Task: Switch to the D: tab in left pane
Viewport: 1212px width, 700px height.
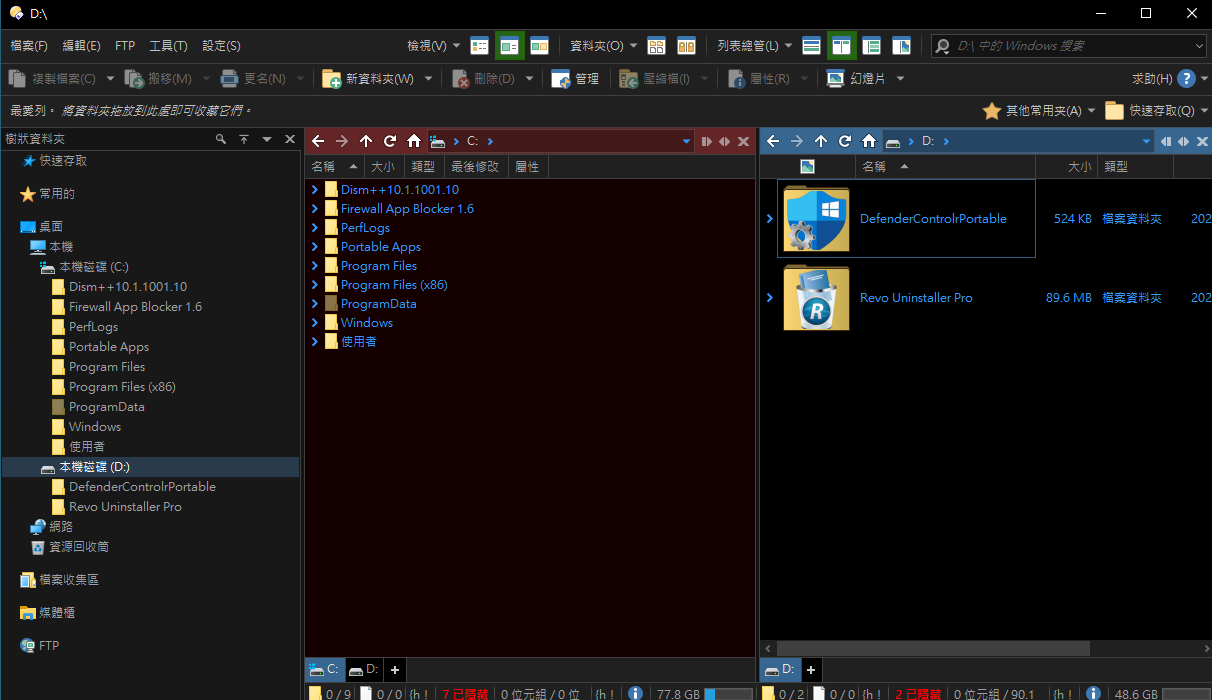Action: [x=364, y=669]
